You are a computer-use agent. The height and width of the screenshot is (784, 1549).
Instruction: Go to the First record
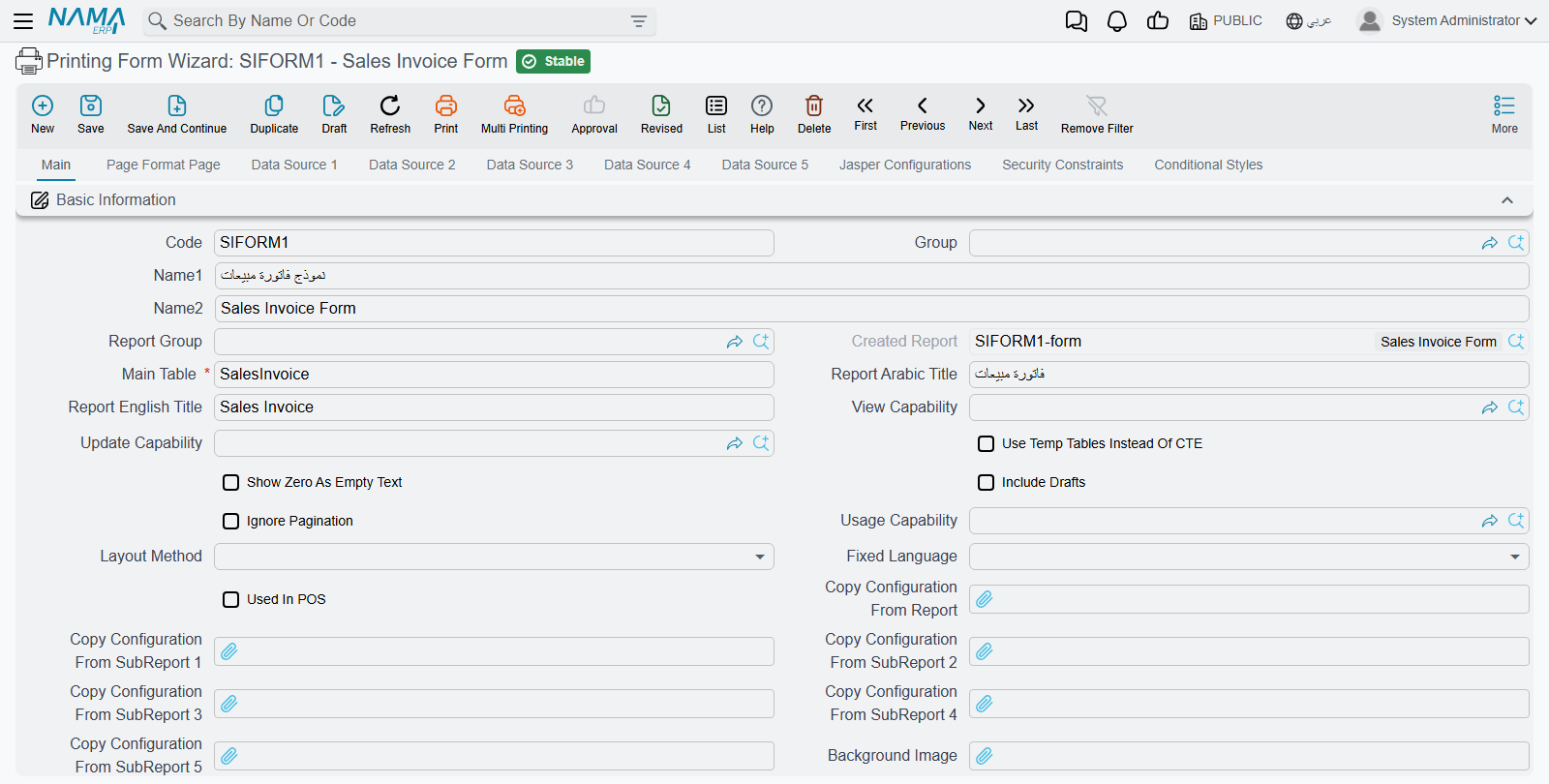(866, 113)
